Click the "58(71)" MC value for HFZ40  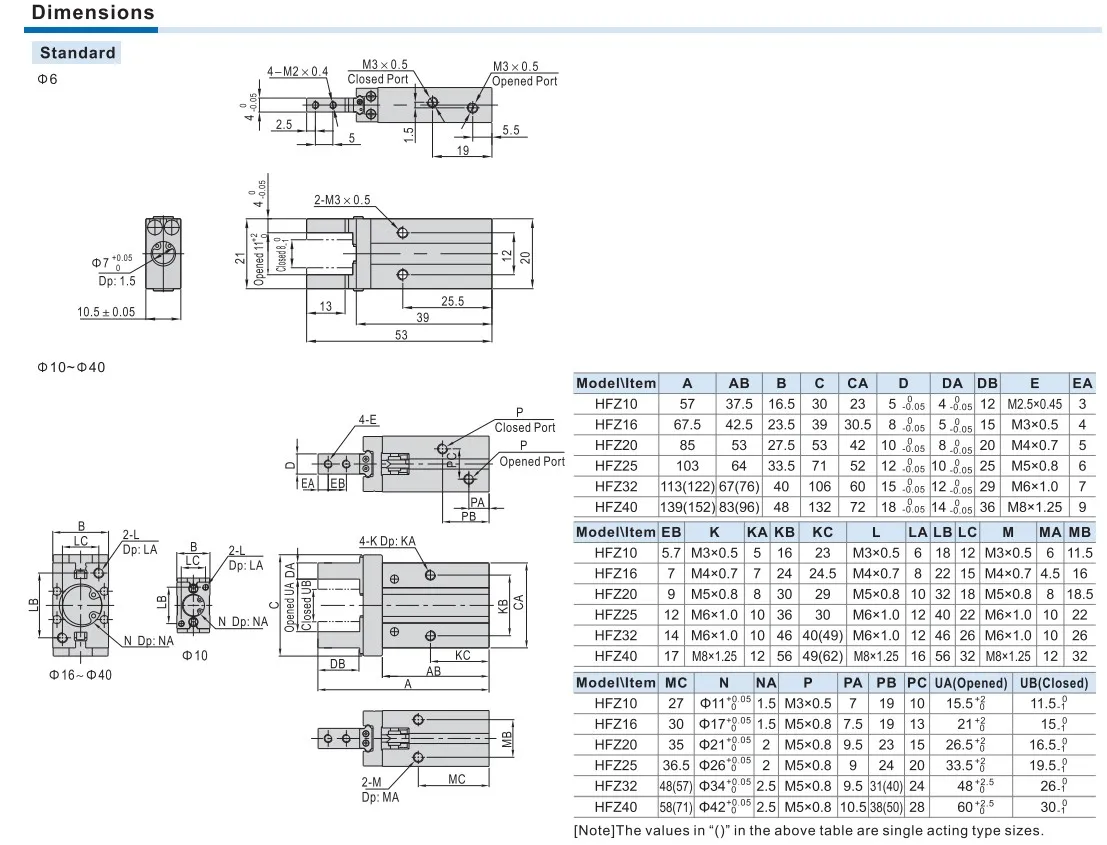(x=675, y=807)
